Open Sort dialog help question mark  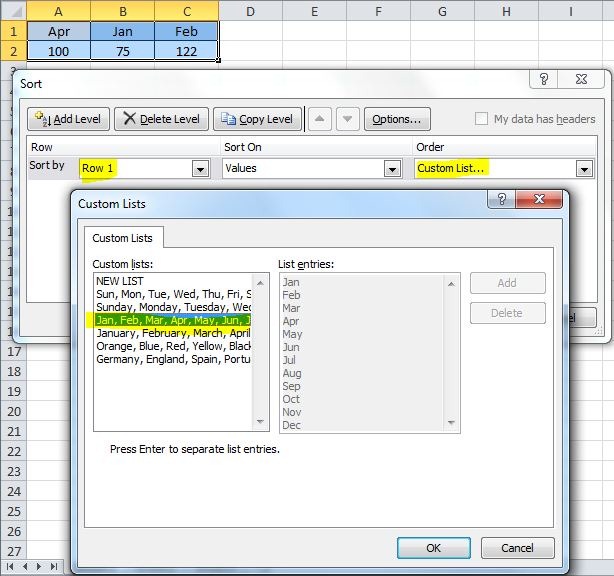click(544, 79)
